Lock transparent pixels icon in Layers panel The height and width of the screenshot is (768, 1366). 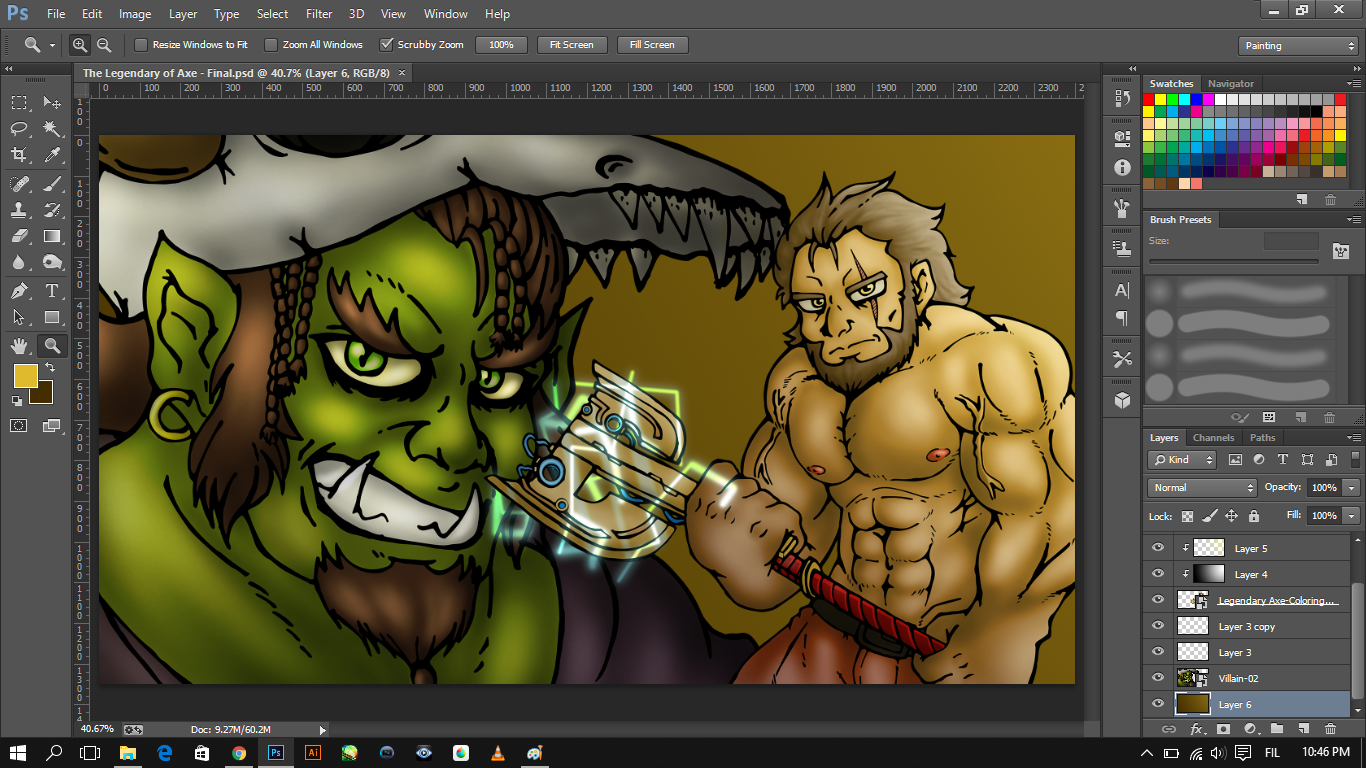coord(1188,516)
